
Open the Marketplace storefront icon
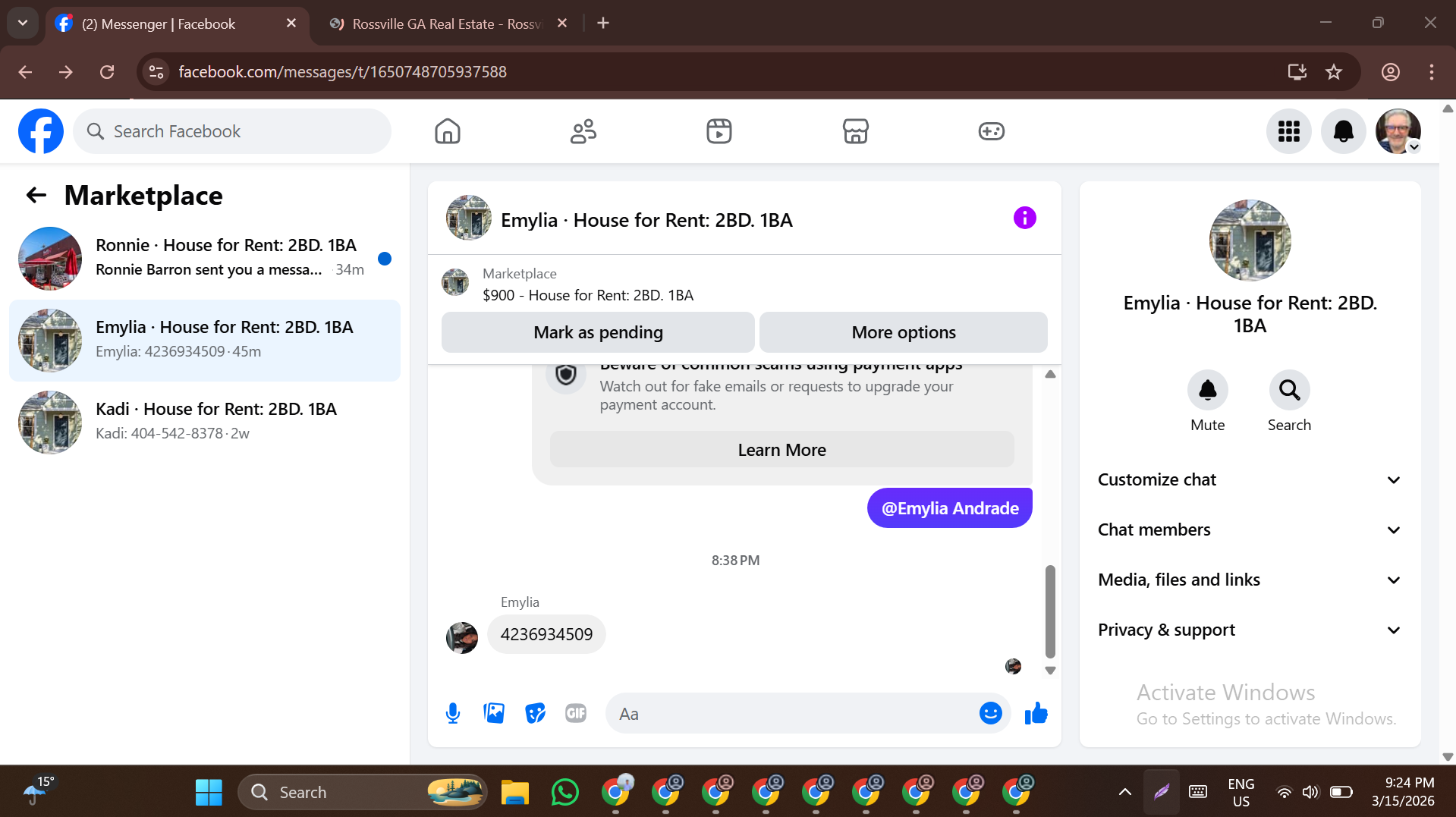855,131
